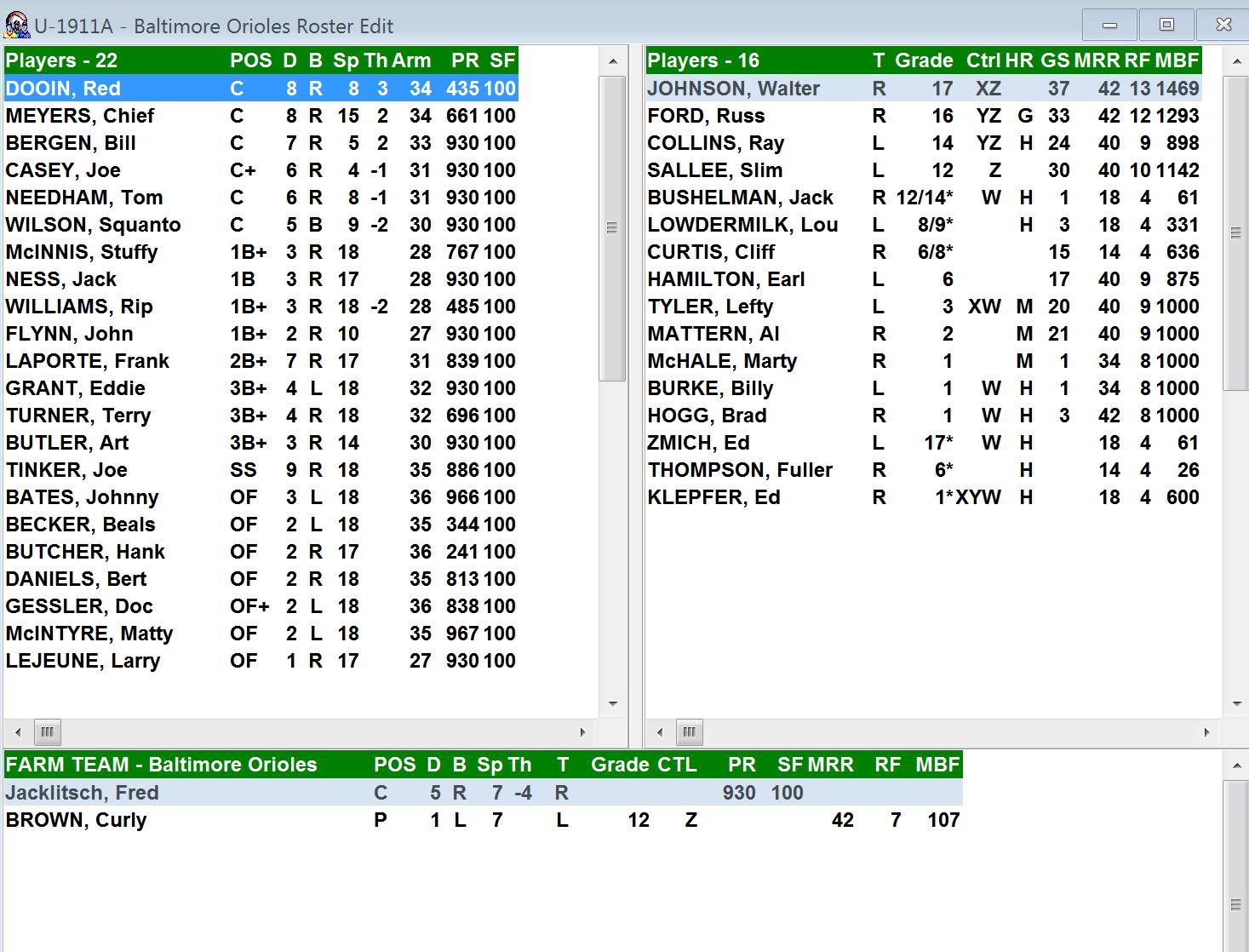The image size is (1249, 952).
Task: Select pitcher LOWDERMILK, Lou
Action: 924,225
